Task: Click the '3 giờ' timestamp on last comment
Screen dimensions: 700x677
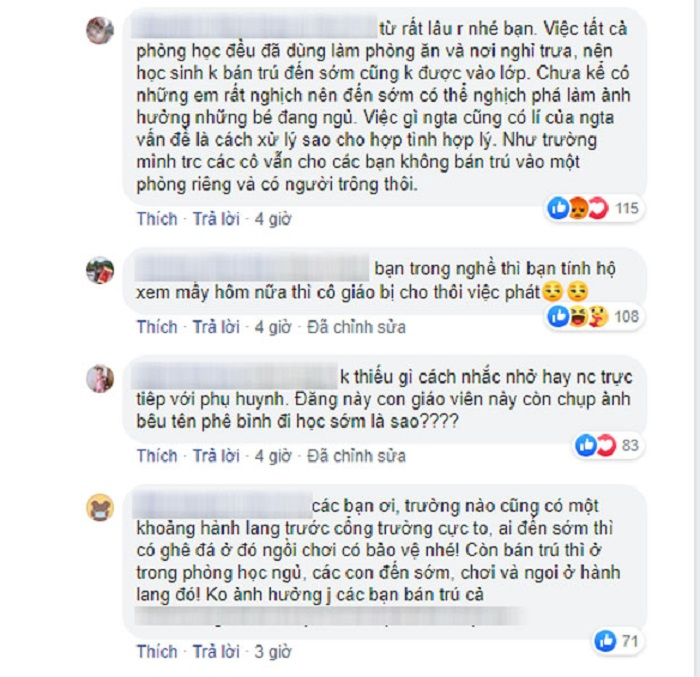Action: point(273,652)
